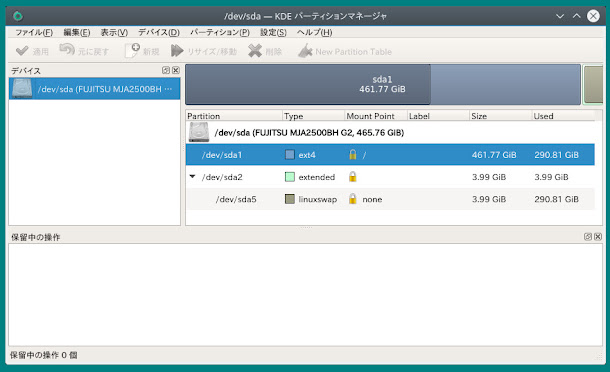
Task: Click the olive linuxswap color swatch
Action: pos(289,199)
